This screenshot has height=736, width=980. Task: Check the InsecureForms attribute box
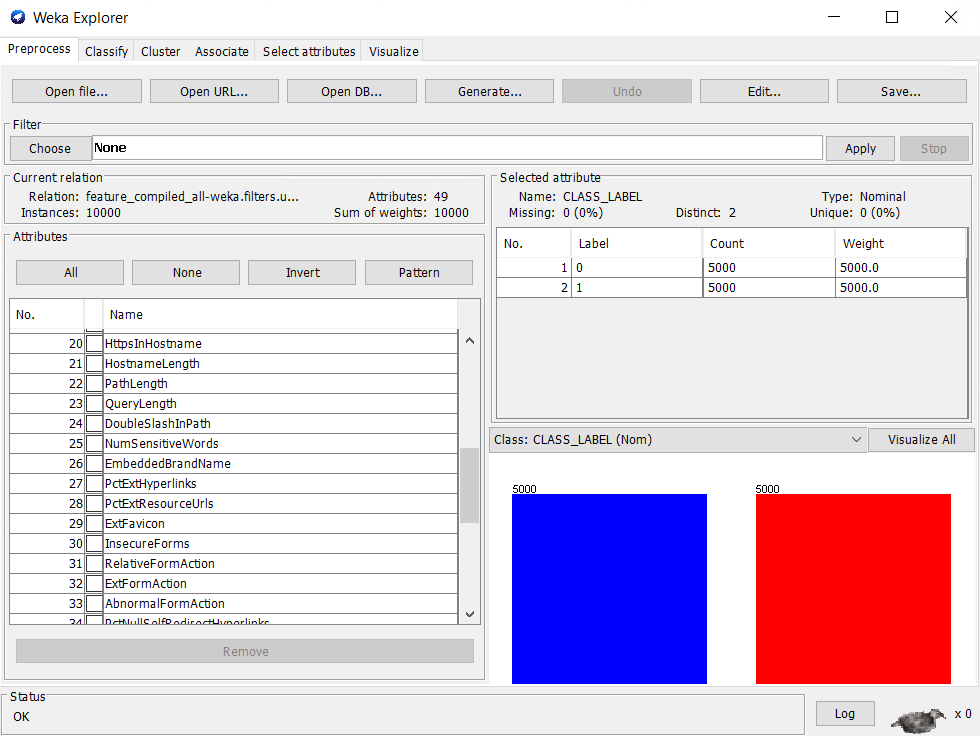(x=94, y=544)
